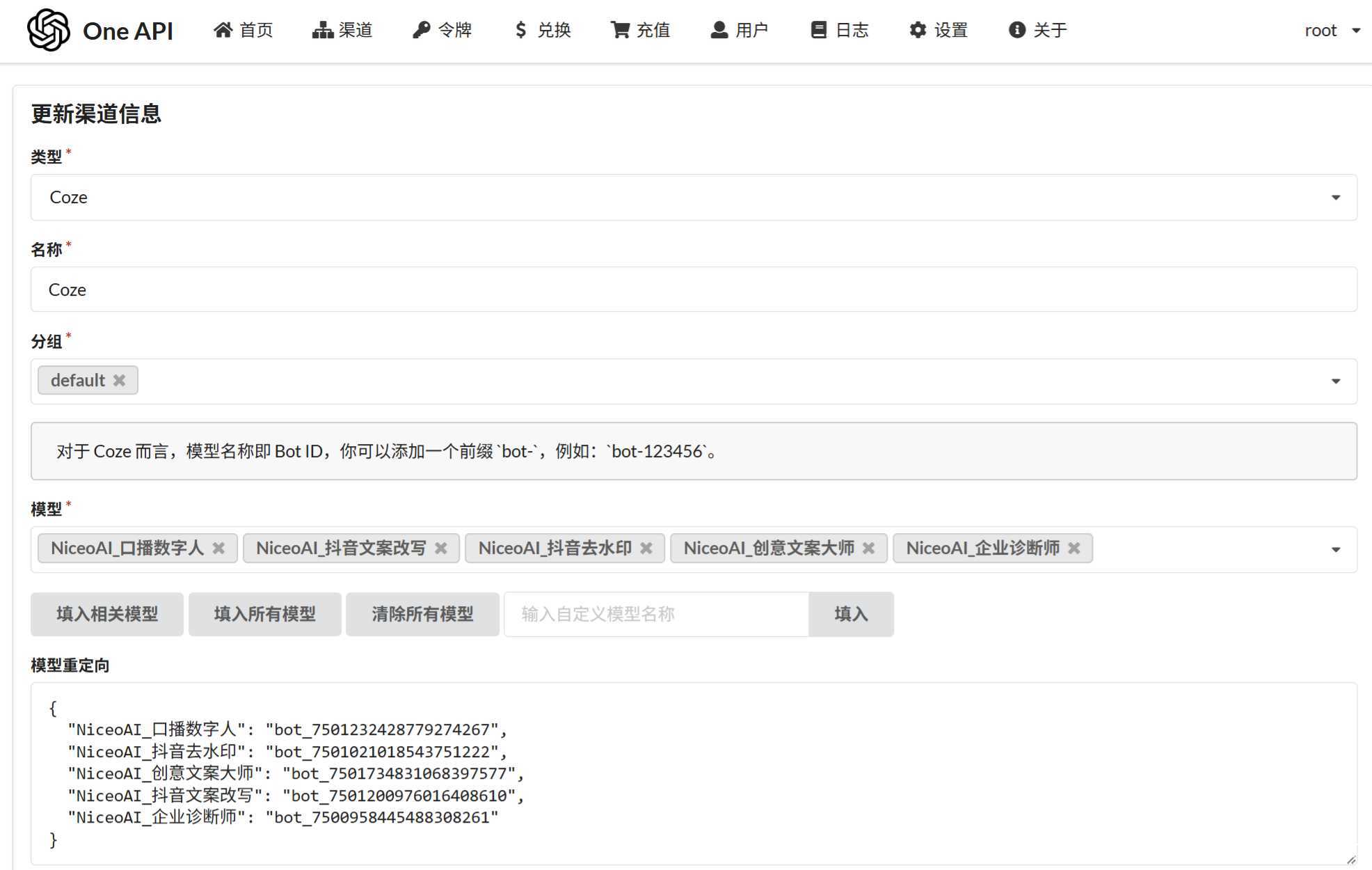Click the 填入 button next to custom model input
Image resolution: width=1372 pixels, height=870 pixels.
pyautogui.click(x=851, y=614)
